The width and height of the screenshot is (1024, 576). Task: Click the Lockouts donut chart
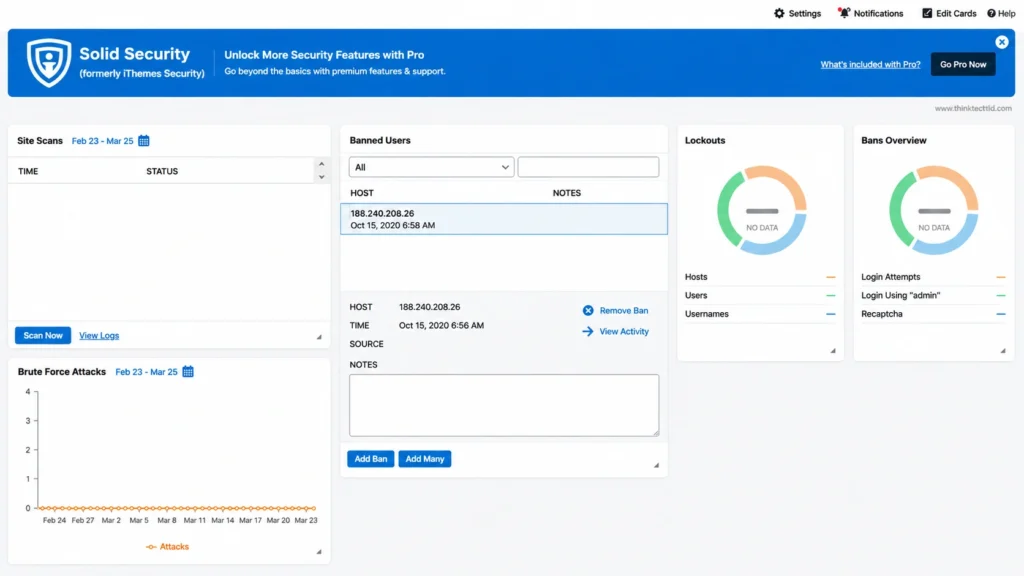(x=762, y=210)
